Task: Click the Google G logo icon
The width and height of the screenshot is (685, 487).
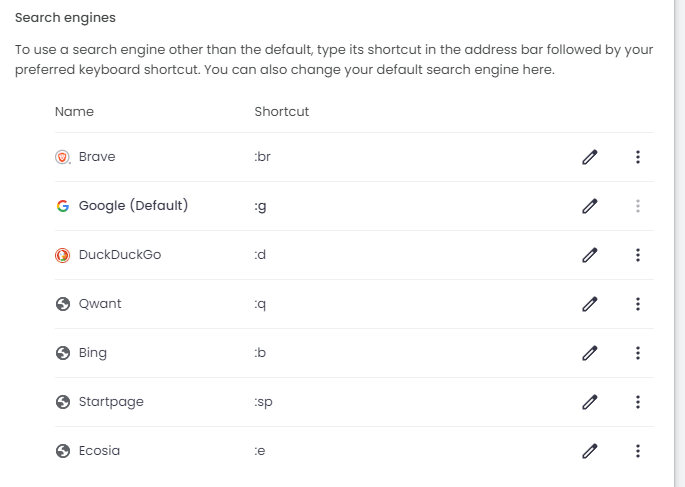Action: [x=63, y=206]
